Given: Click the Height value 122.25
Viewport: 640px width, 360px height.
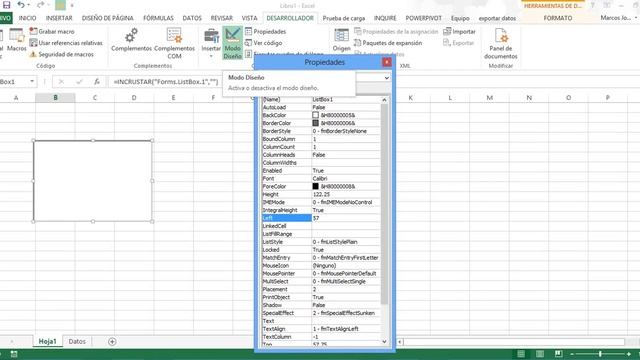Looking at the screenshot, I should coord(322,194).
